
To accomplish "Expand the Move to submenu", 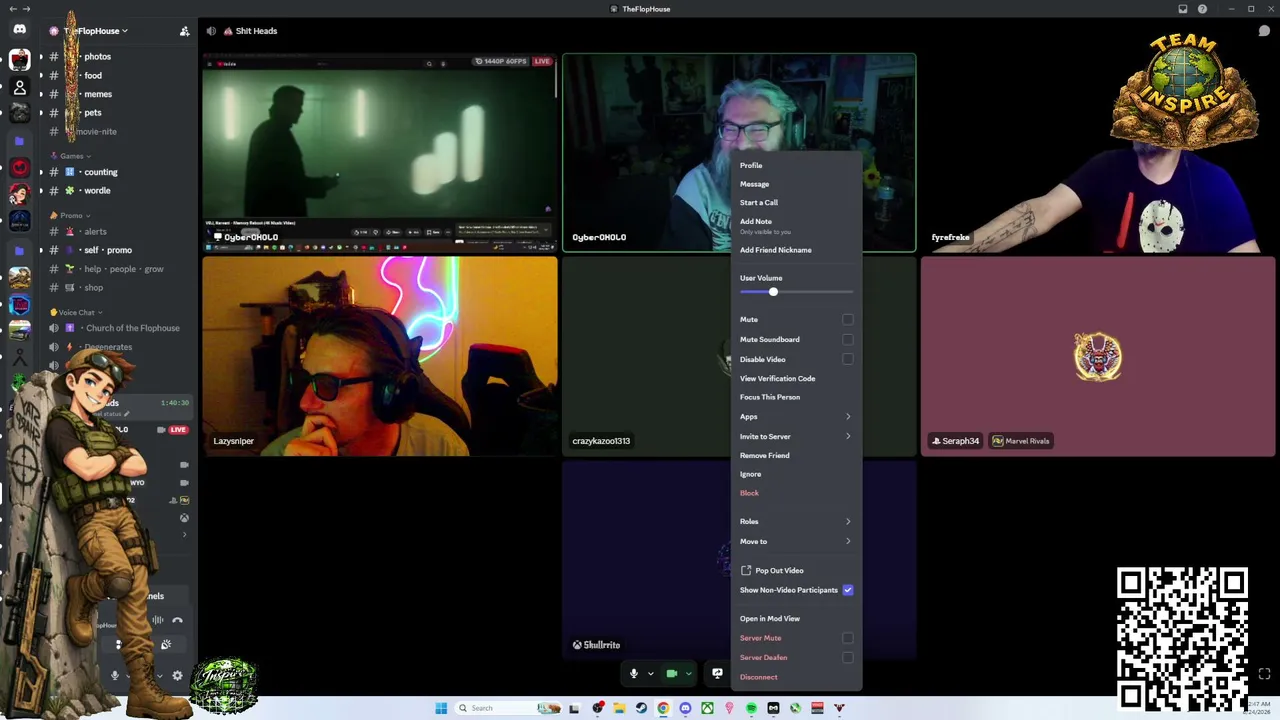I will [796, 541].
